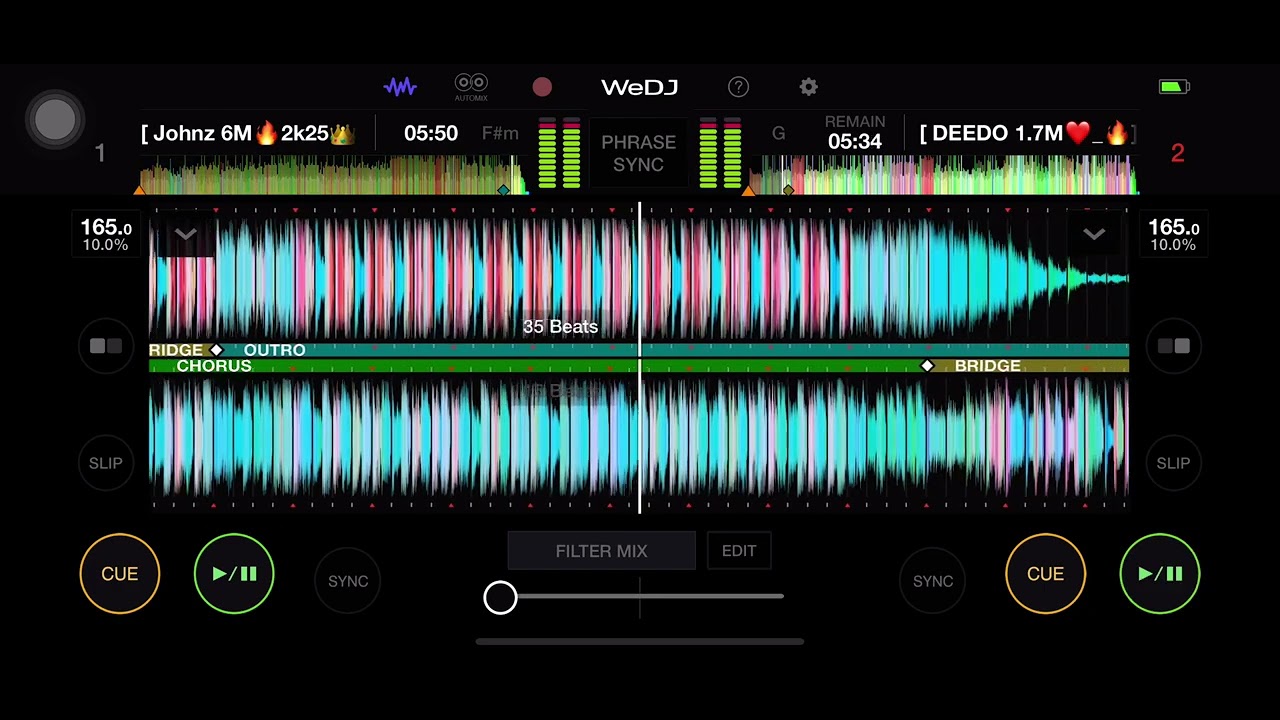
Task: Tap the deck 1 jog wheel button
Action: point(55,120)
